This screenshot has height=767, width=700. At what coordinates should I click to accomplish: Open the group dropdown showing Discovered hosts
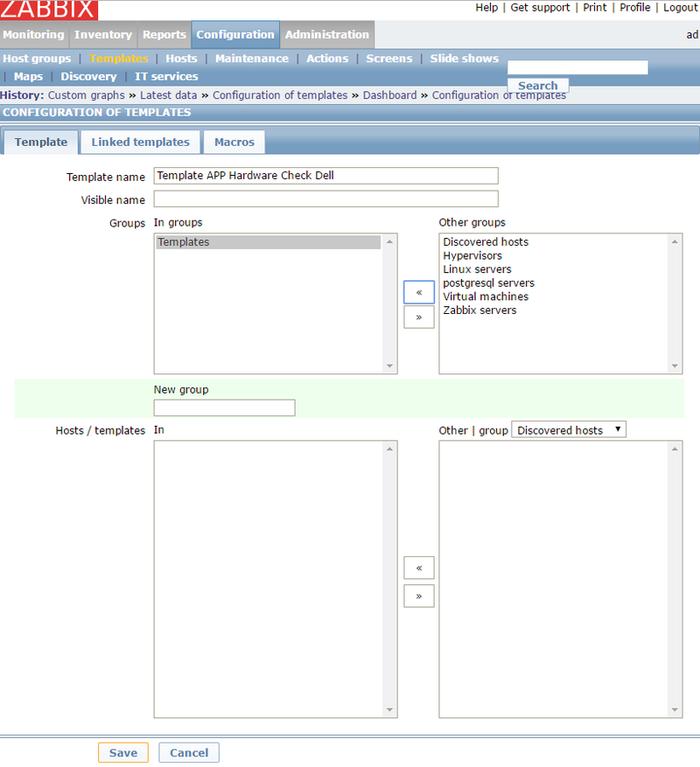pyautogui.click(x=568, y=430)
